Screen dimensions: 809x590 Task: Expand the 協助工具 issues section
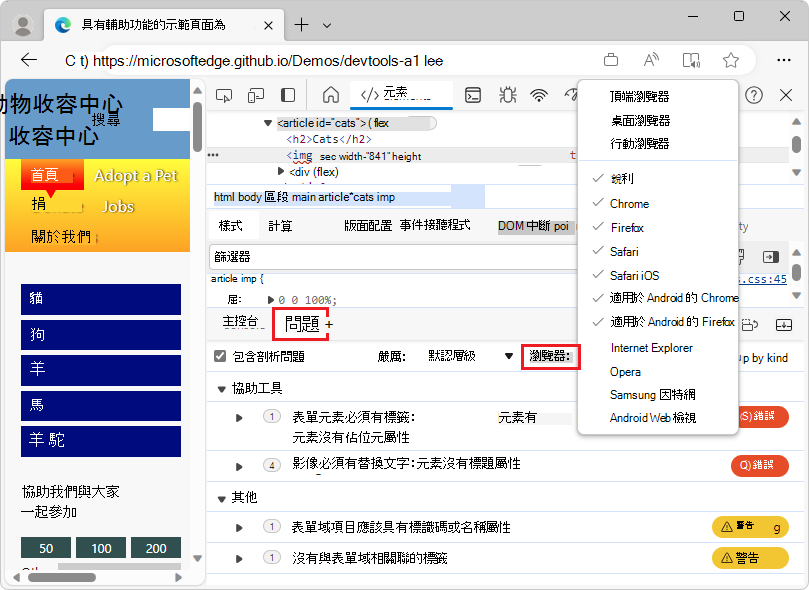coord(221,390)
